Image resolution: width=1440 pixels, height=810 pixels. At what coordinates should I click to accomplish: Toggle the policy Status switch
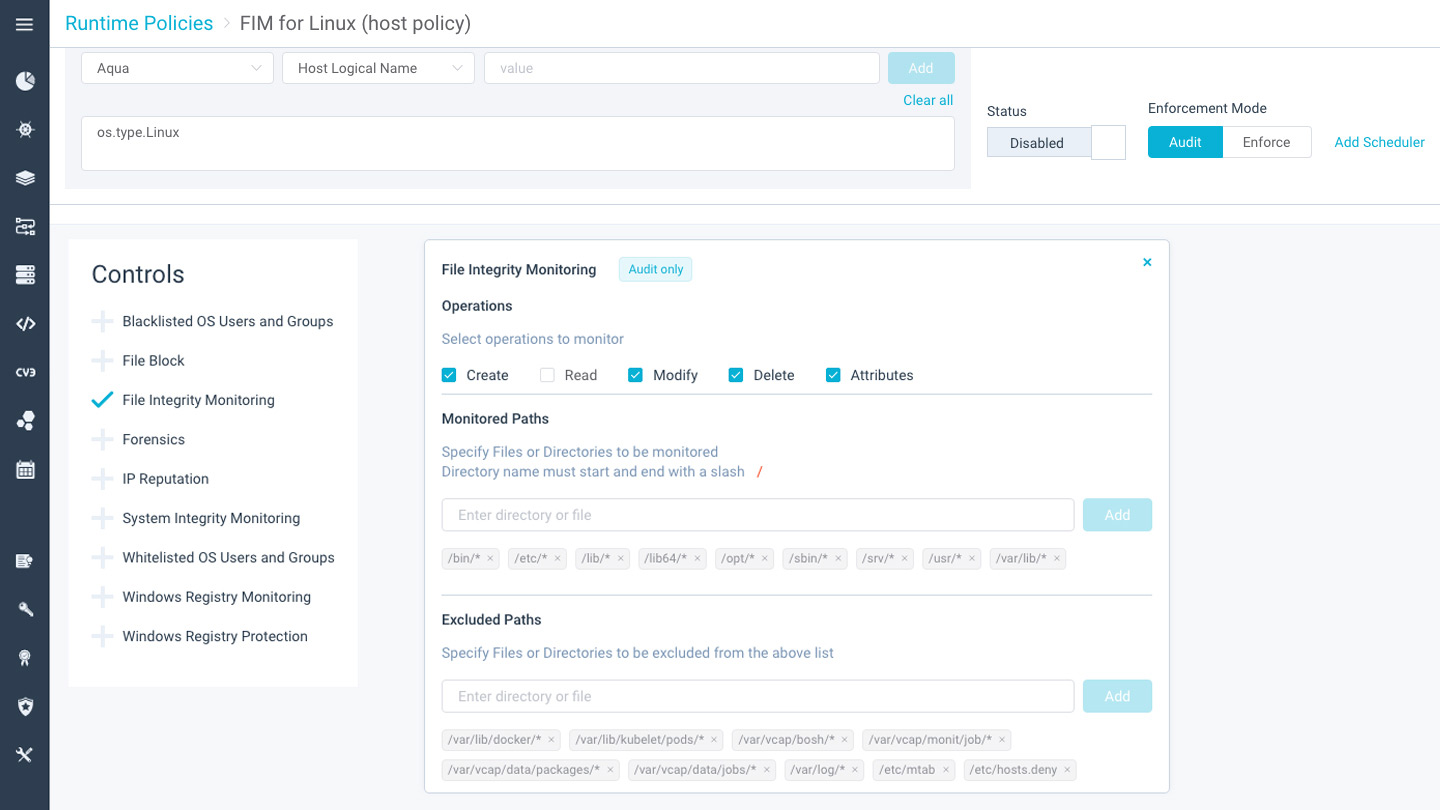(x=1056, y=142)
